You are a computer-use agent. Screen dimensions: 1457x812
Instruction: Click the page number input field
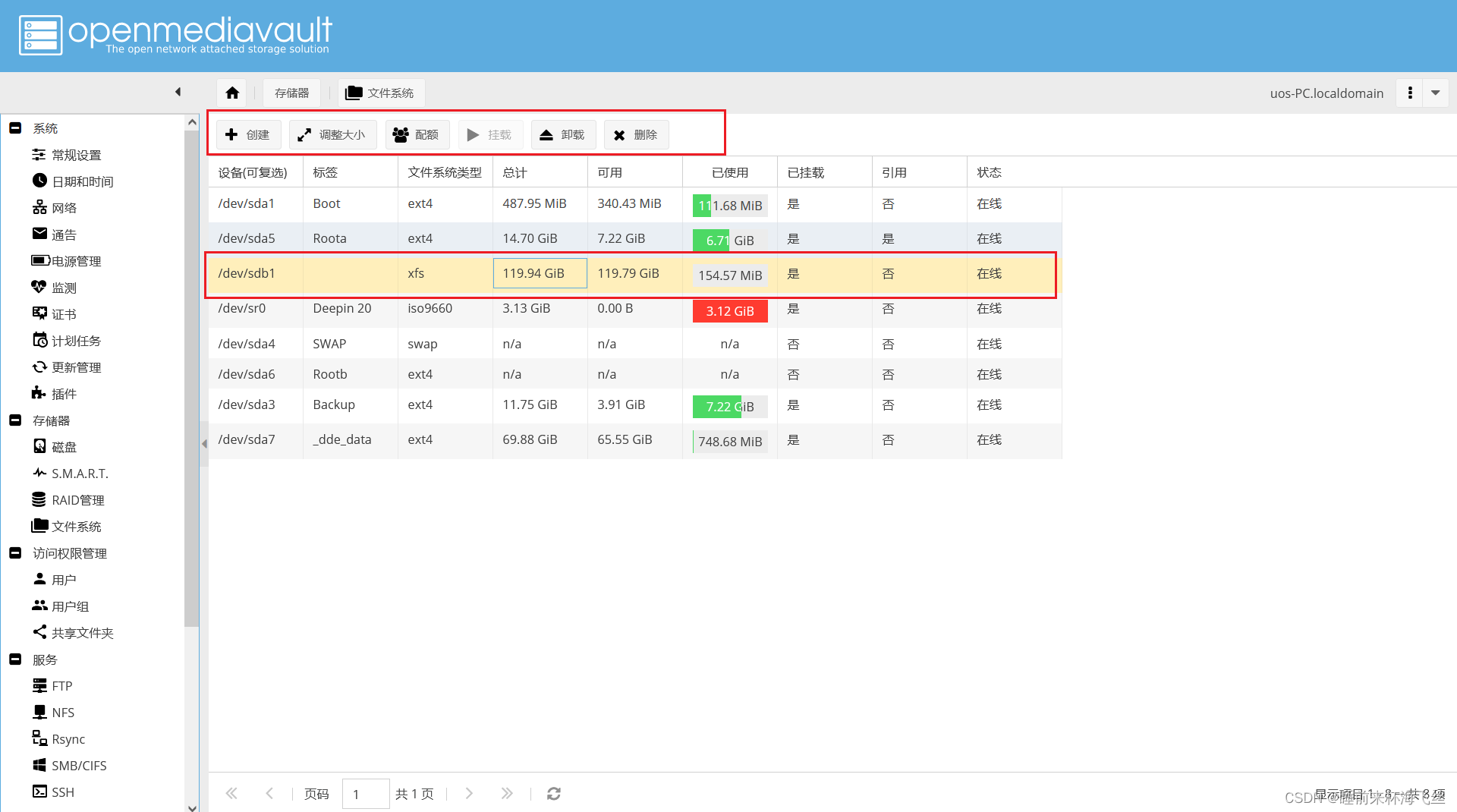point(366,794)
